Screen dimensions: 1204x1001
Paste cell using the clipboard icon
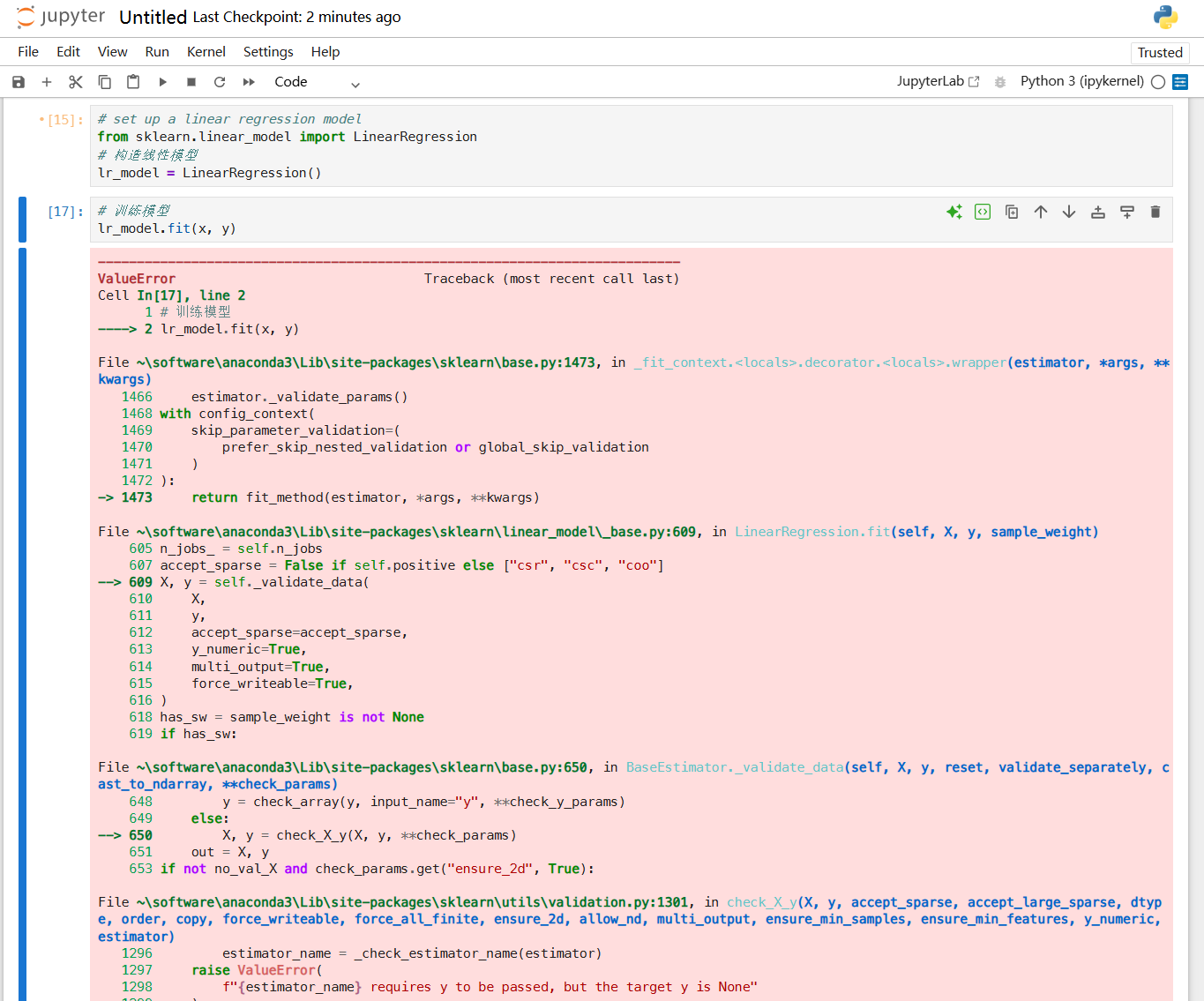[133, 82]
